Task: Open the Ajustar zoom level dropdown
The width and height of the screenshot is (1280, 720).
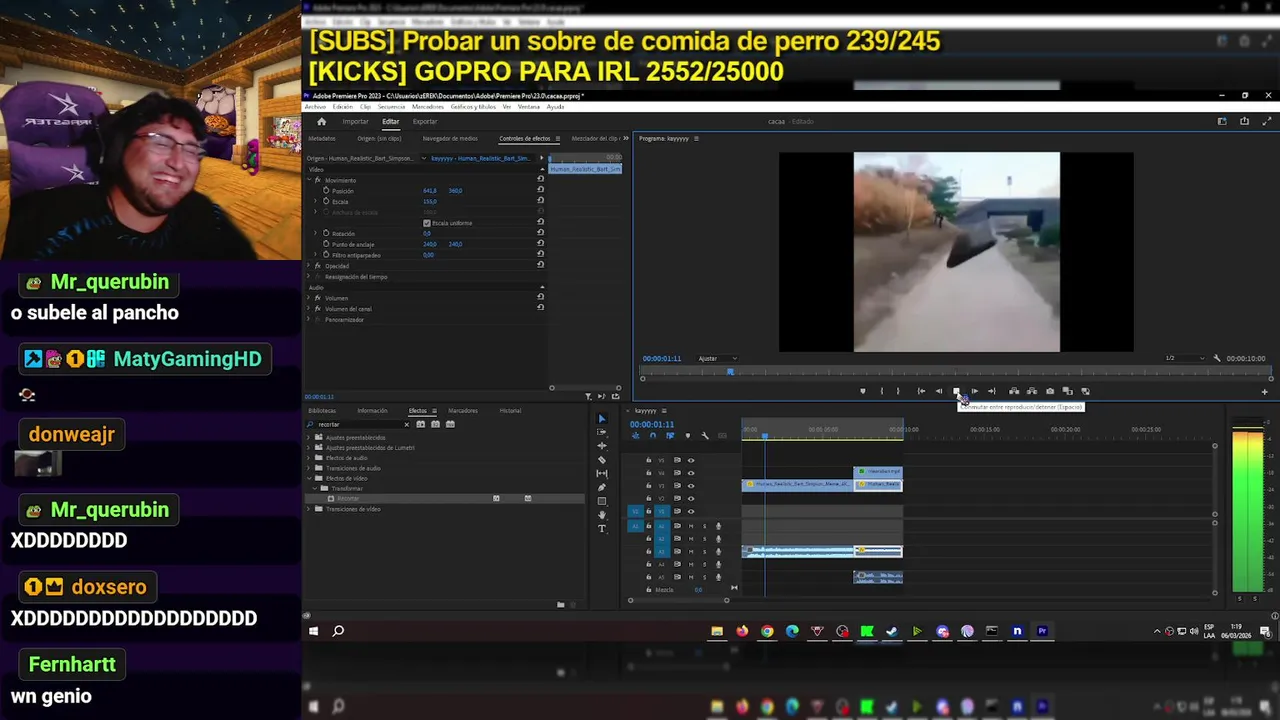Action: coord(717,358)
